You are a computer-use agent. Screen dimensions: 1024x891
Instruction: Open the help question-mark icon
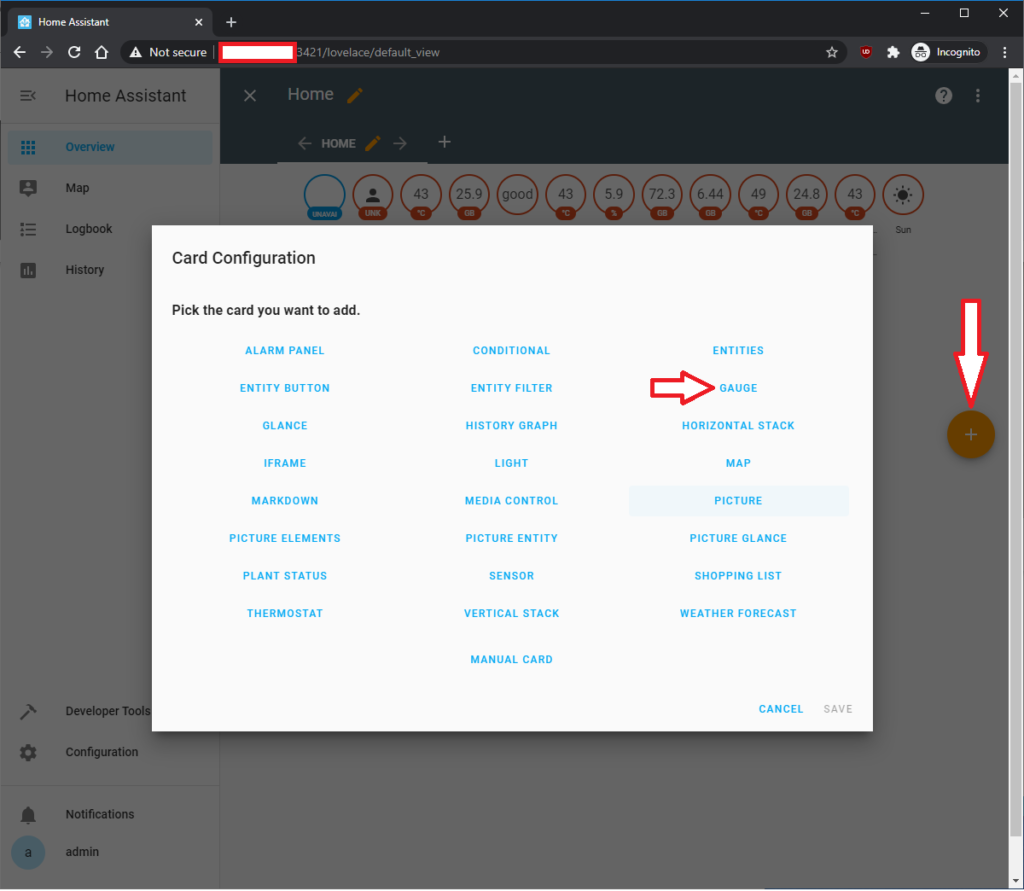pyautogui.click(x=943, y=96)
